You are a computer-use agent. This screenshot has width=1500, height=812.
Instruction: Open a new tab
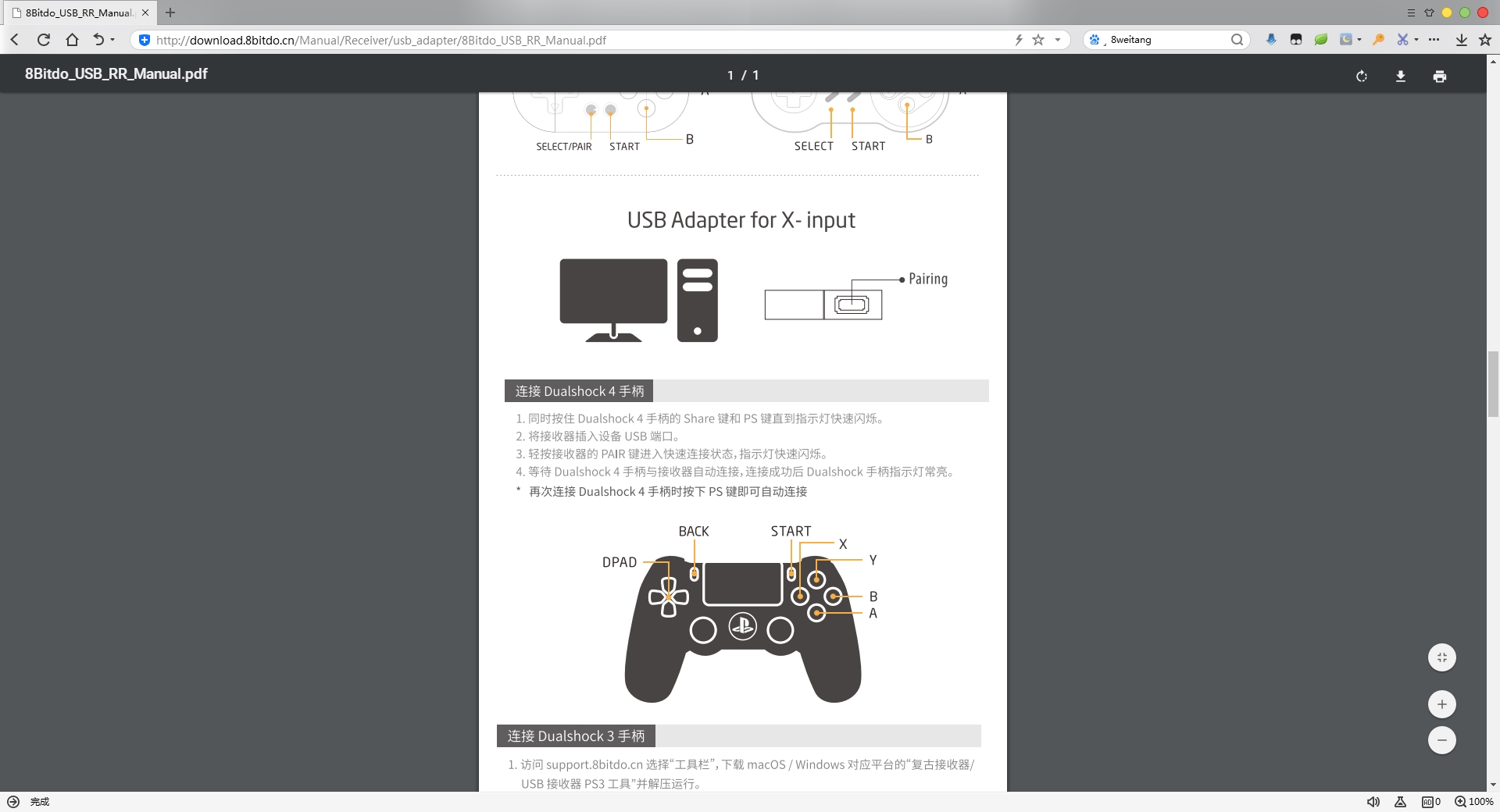pyautogui.click(x=170, y=12)
